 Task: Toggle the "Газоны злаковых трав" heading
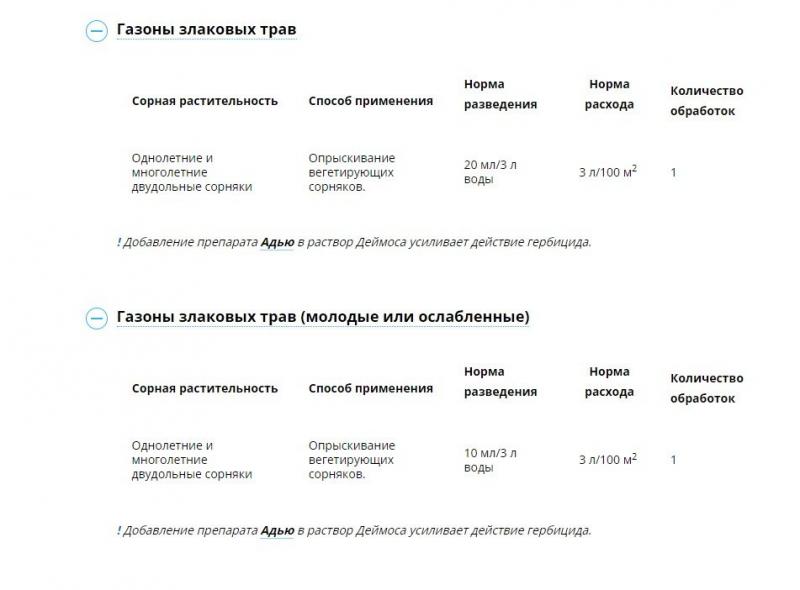(207, 30)
